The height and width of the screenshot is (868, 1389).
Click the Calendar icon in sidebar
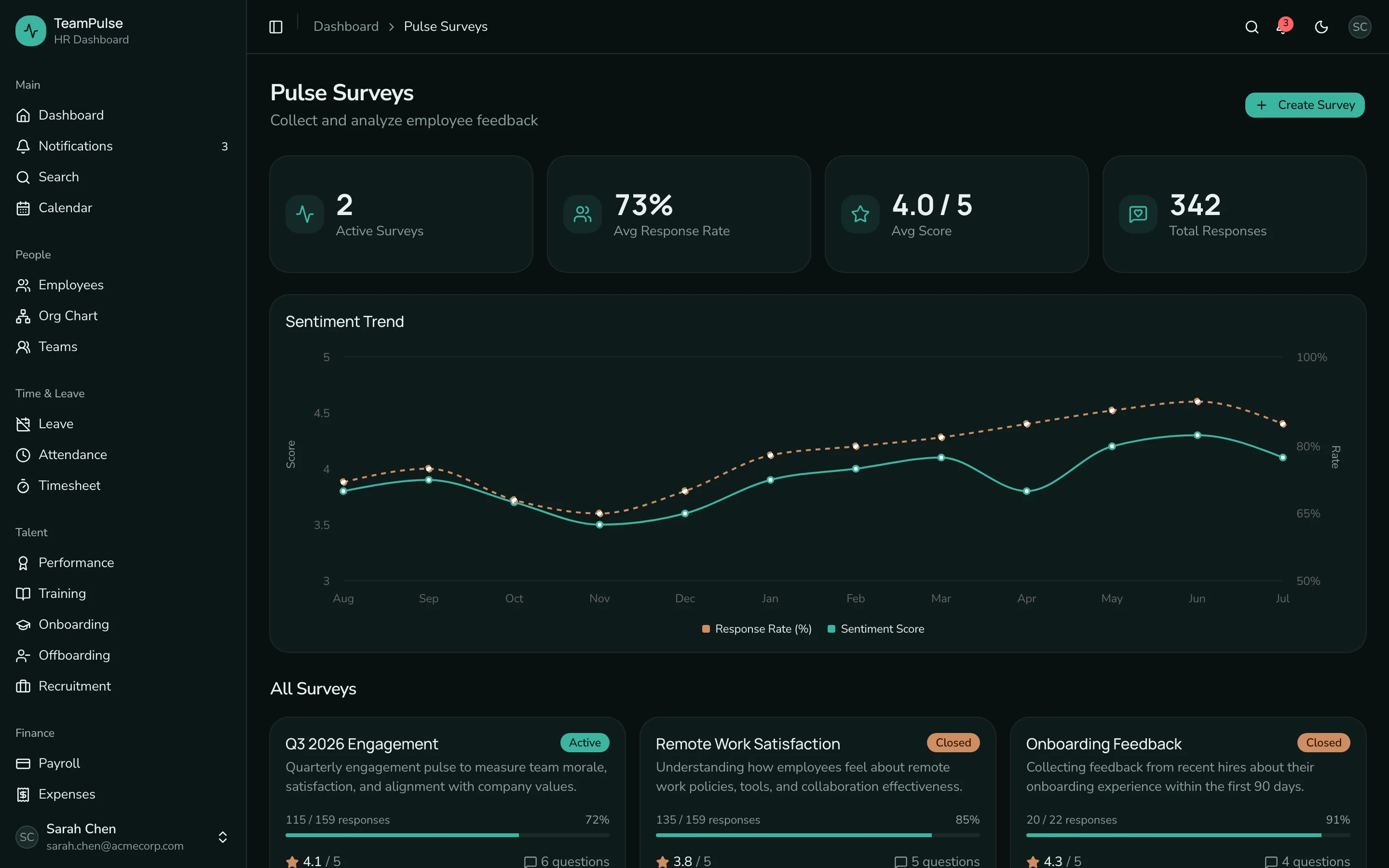coord(23,208)
